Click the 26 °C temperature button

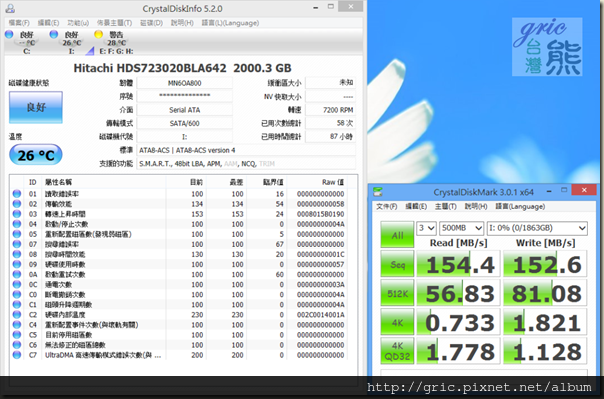[x=35, y=155]
